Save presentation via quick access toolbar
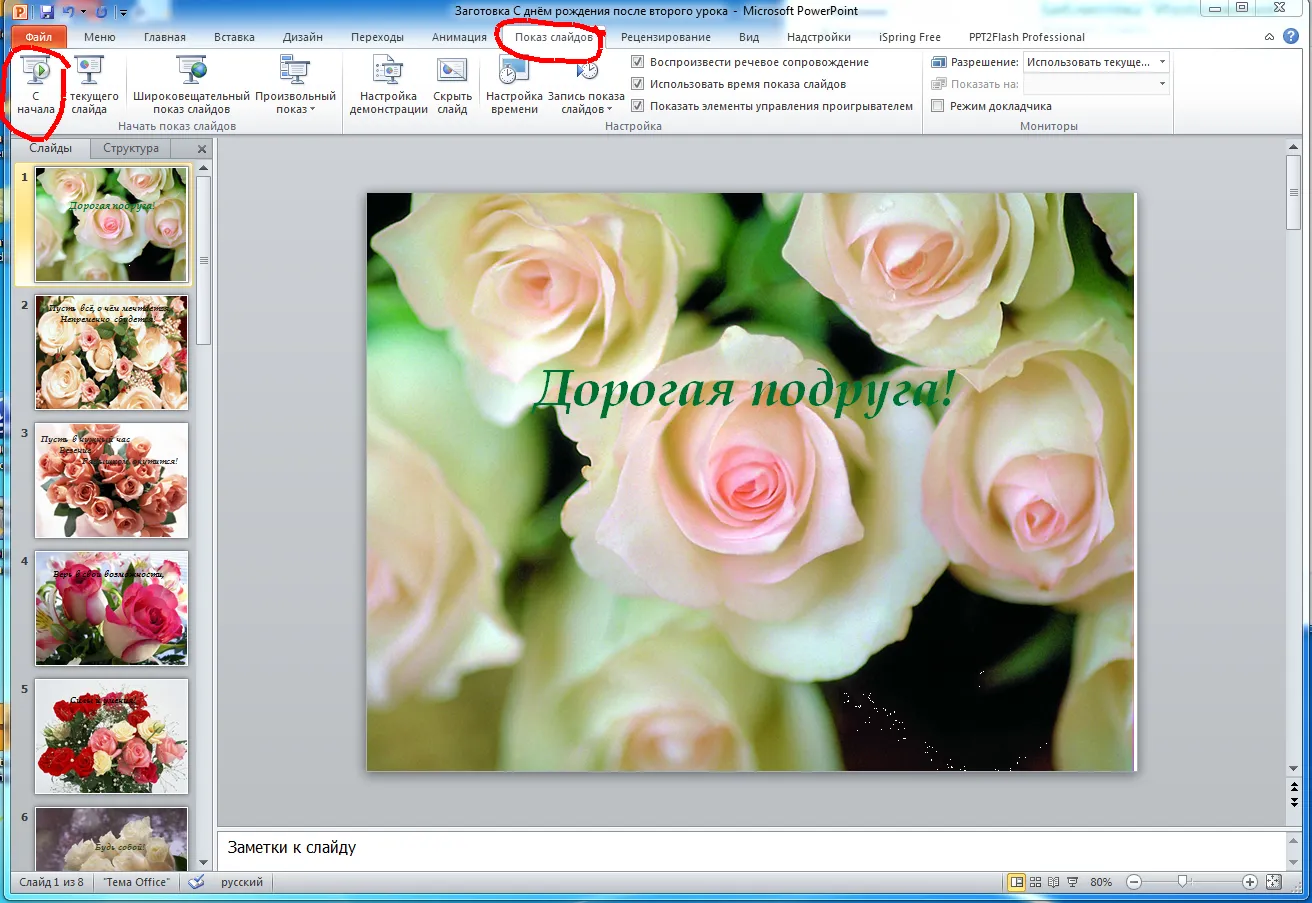This screenshot has width=1312, height=903. (x=46, y=11)
